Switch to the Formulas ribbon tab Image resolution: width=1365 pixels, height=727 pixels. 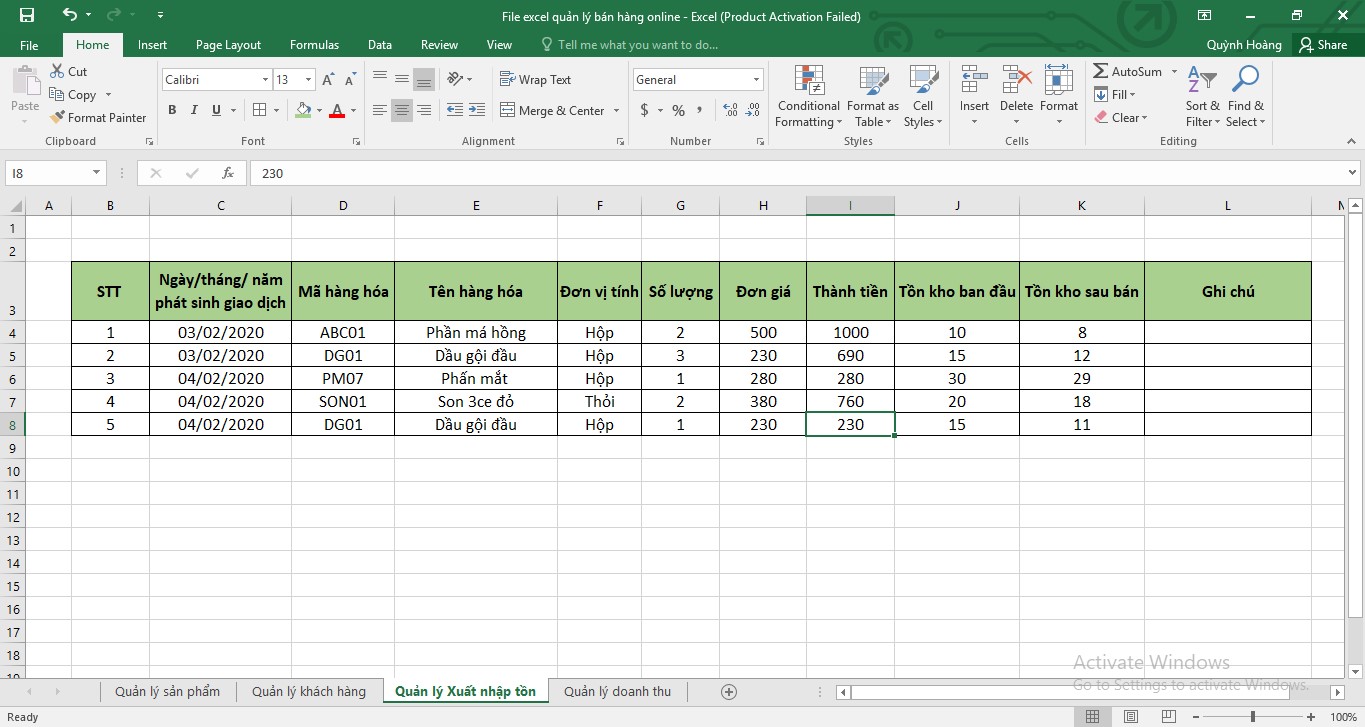click(x=314, y=44)
